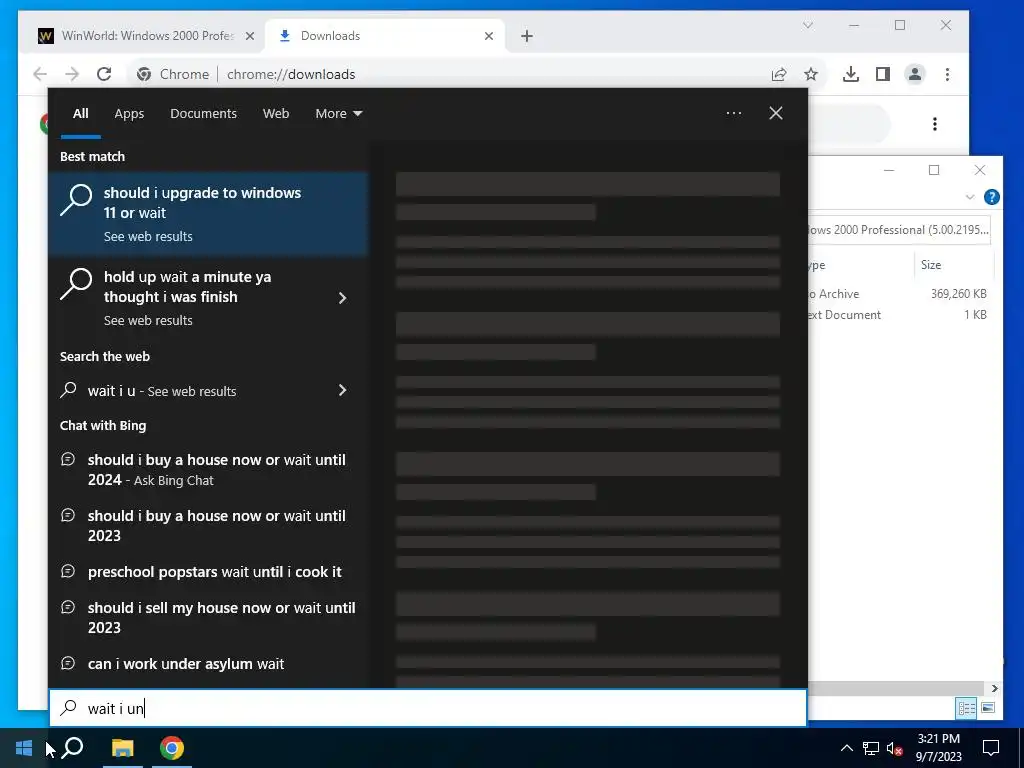
Task: Bookmark this tab with star icon
Action: [x=811, y=74]
